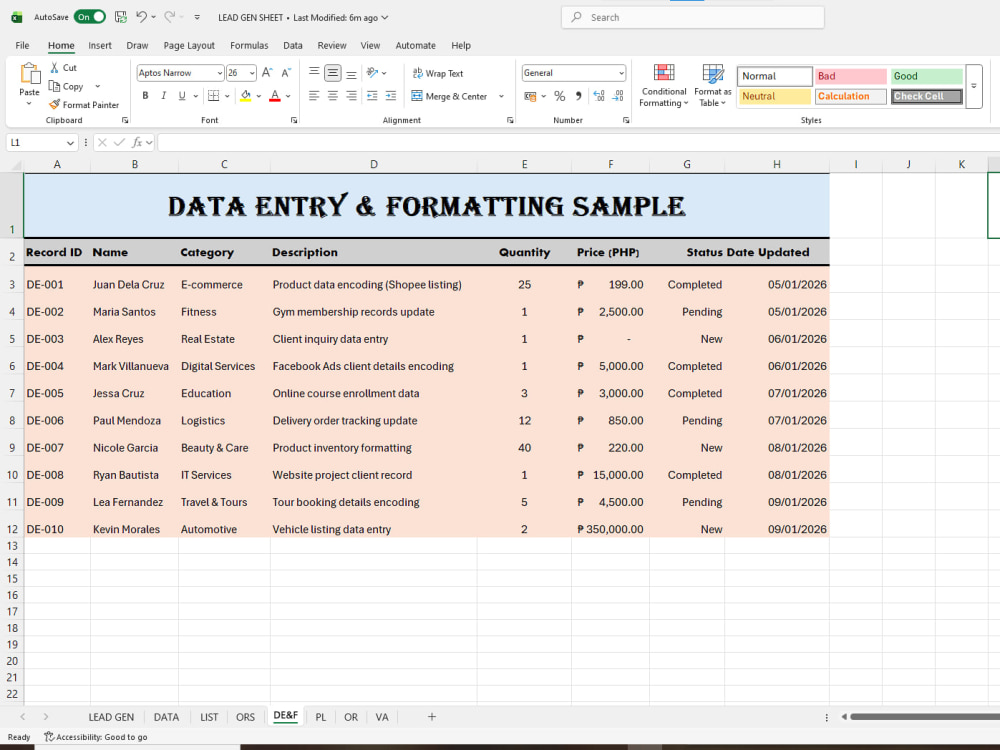The height and width of the screenshot is (750, 1000).
Task: Click the Undo arrow icon
Action: 142,17
